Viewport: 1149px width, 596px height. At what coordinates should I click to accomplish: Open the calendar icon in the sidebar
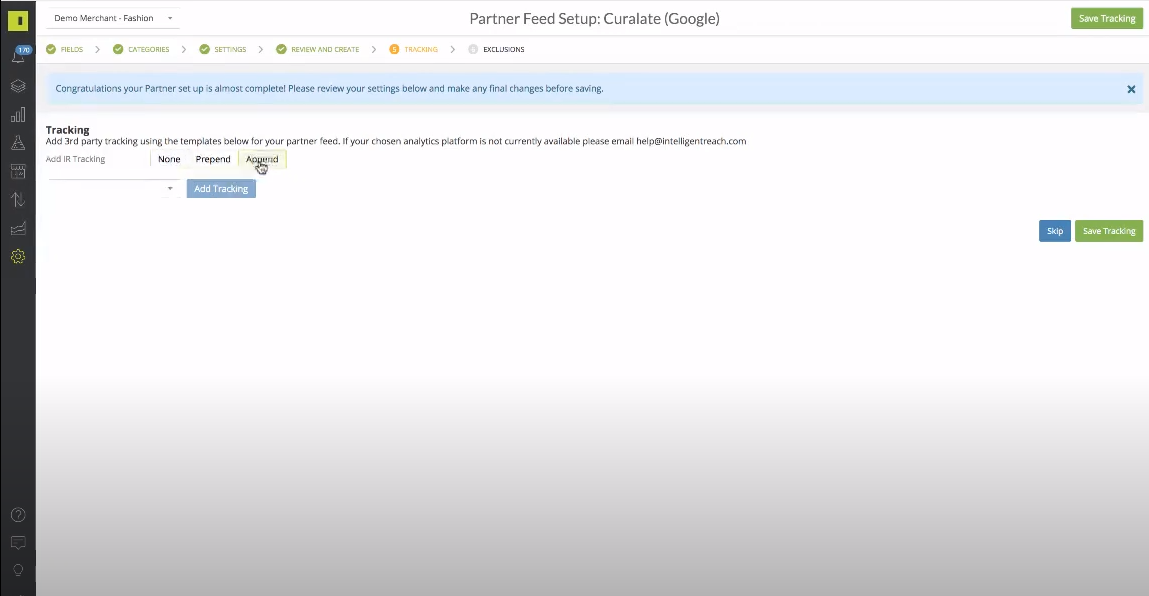17,171
